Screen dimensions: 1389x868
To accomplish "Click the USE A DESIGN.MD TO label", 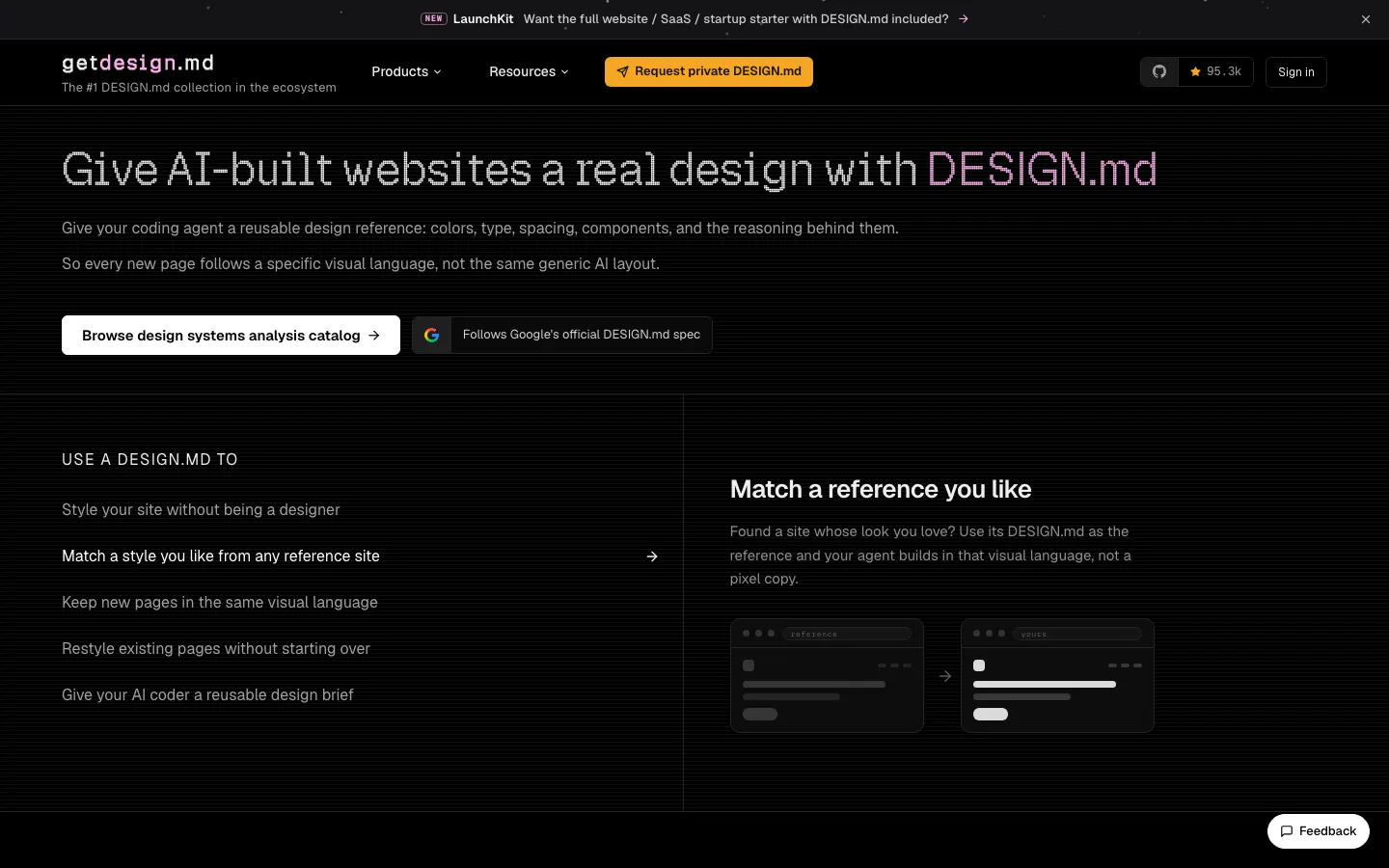I will [x=150, y=459].
